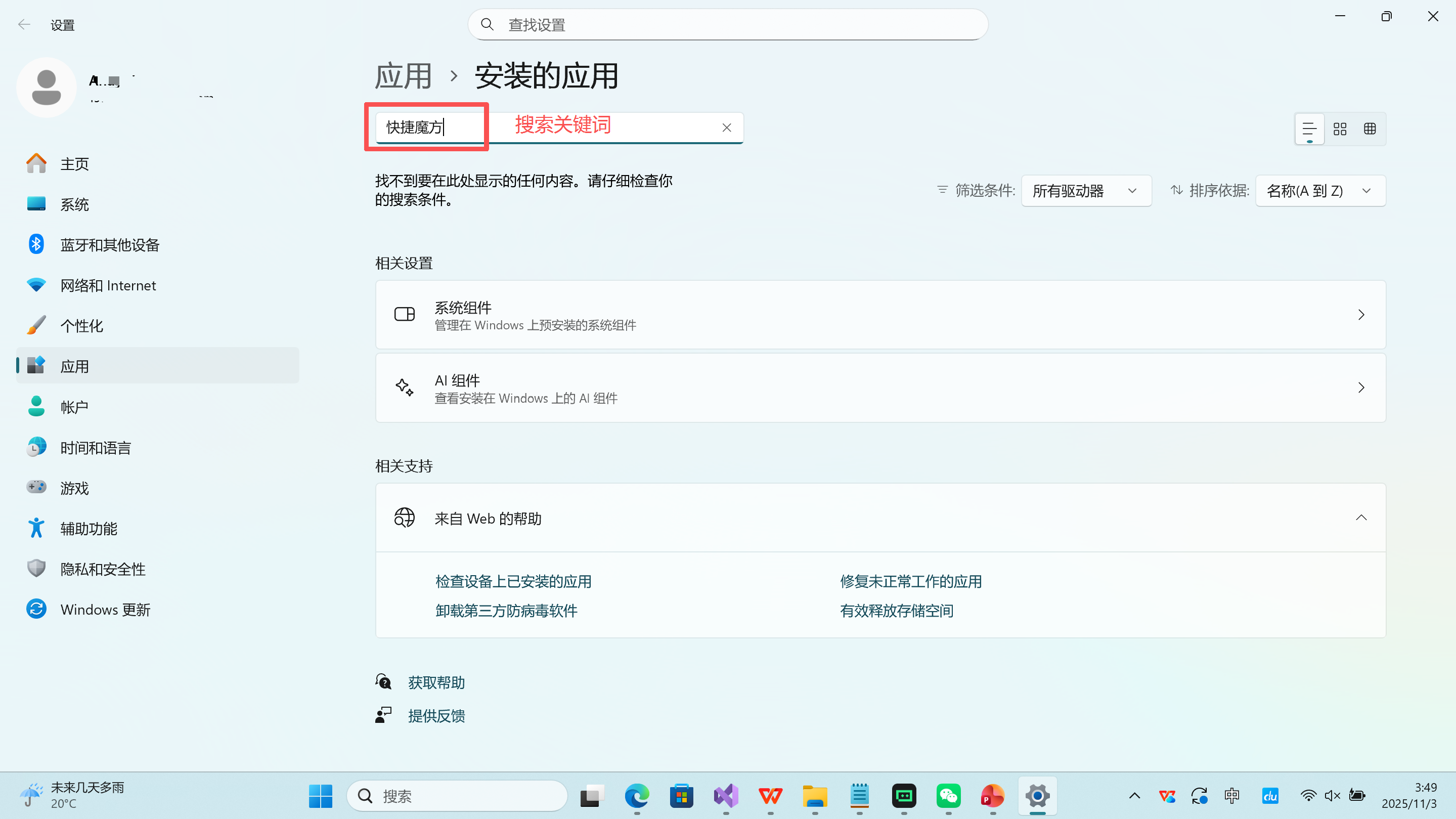The width and height of the screenshot is (1456, 819).
Task: Open the Windows Start menu
Action: 321,796
